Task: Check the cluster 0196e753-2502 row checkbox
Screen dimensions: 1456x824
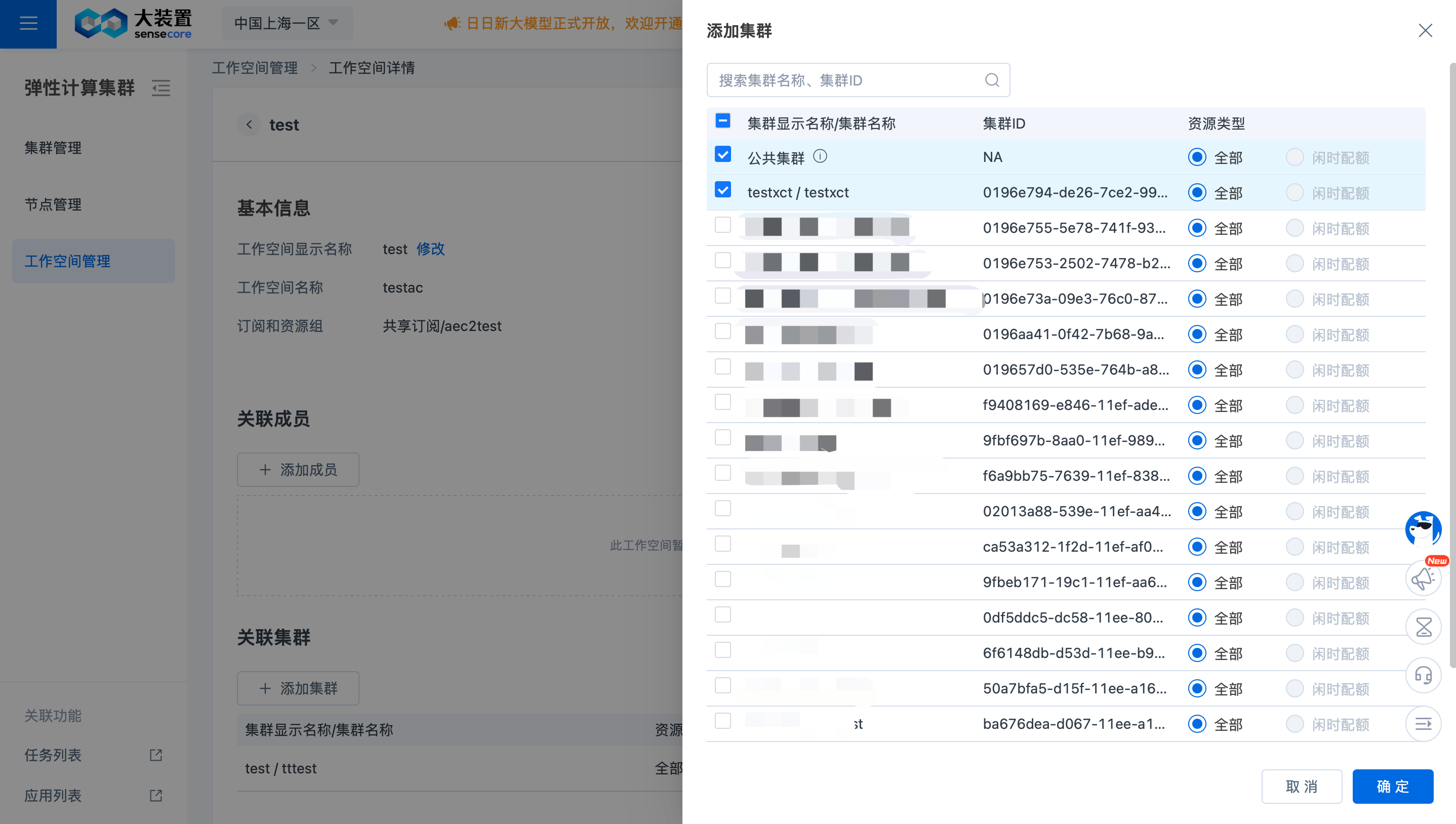Action: point(722,260)
